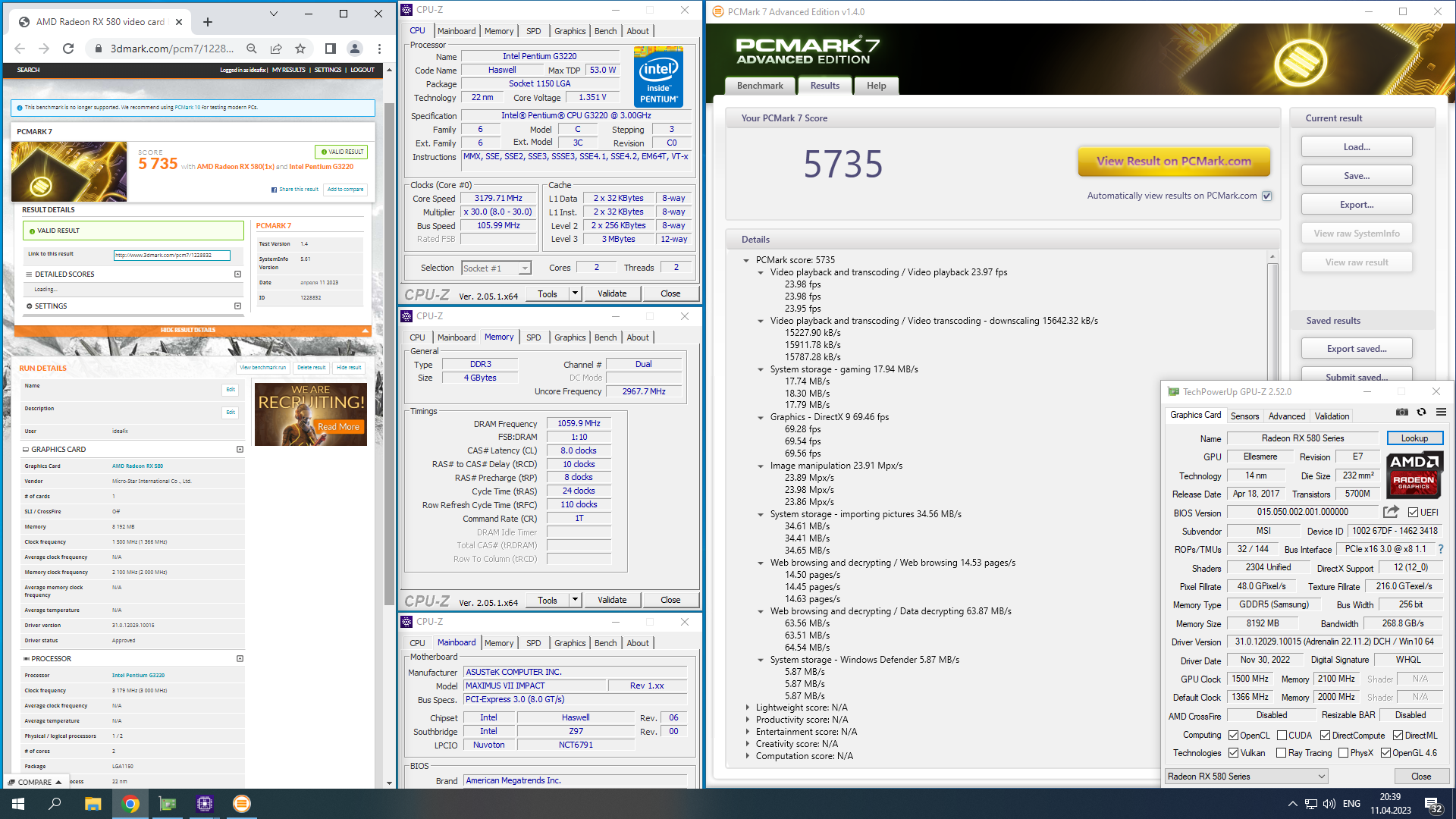Share this page via Chrome share icon
Viewport: 1456px width, 819px height.
276,49
